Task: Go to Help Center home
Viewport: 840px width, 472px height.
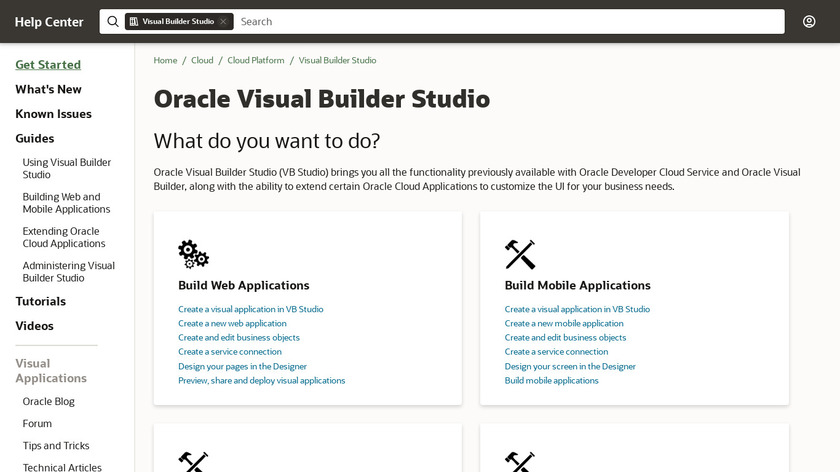Action: coord(49,21)
